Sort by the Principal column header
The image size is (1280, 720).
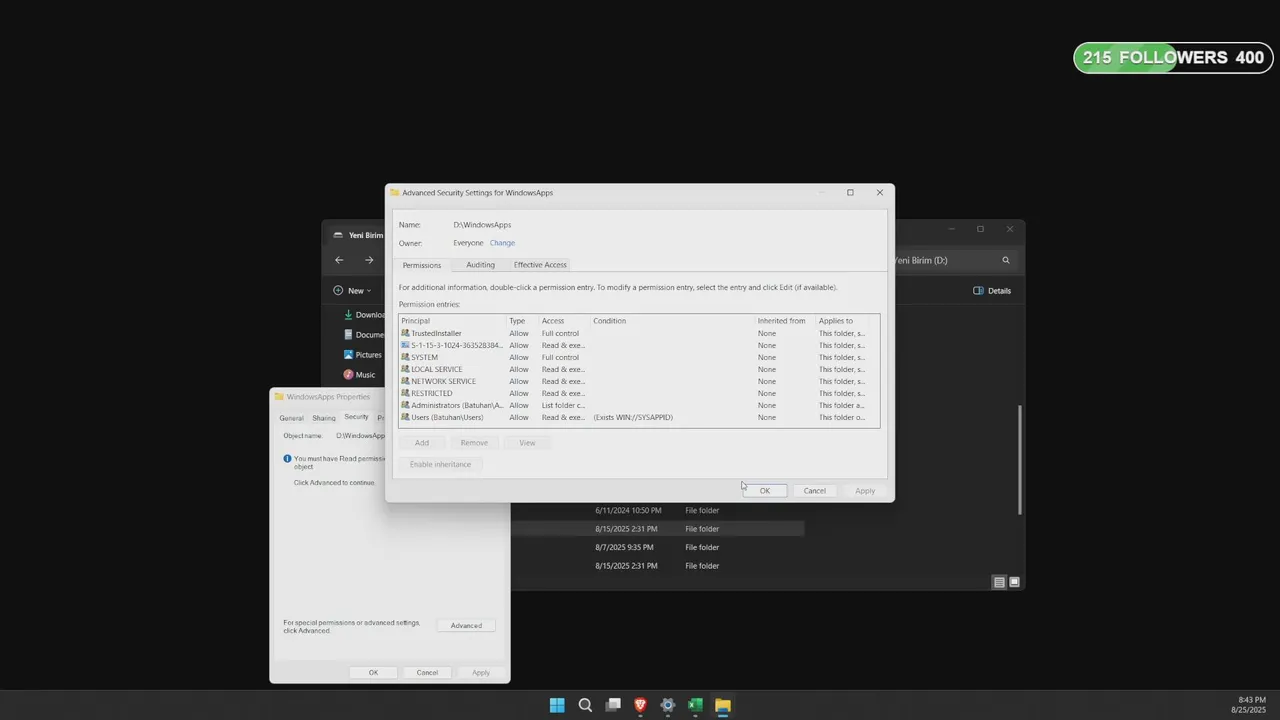[x=452, y=321]
